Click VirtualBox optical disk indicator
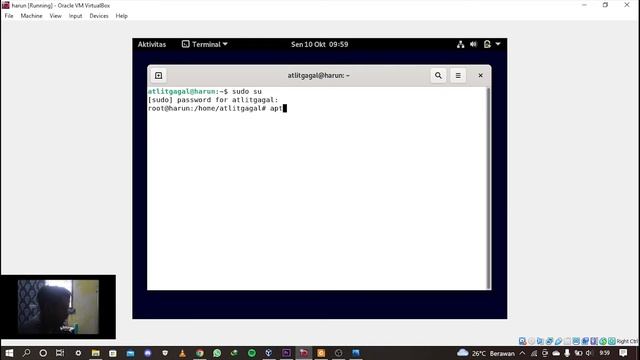640x360 pixels. point(531,341)
